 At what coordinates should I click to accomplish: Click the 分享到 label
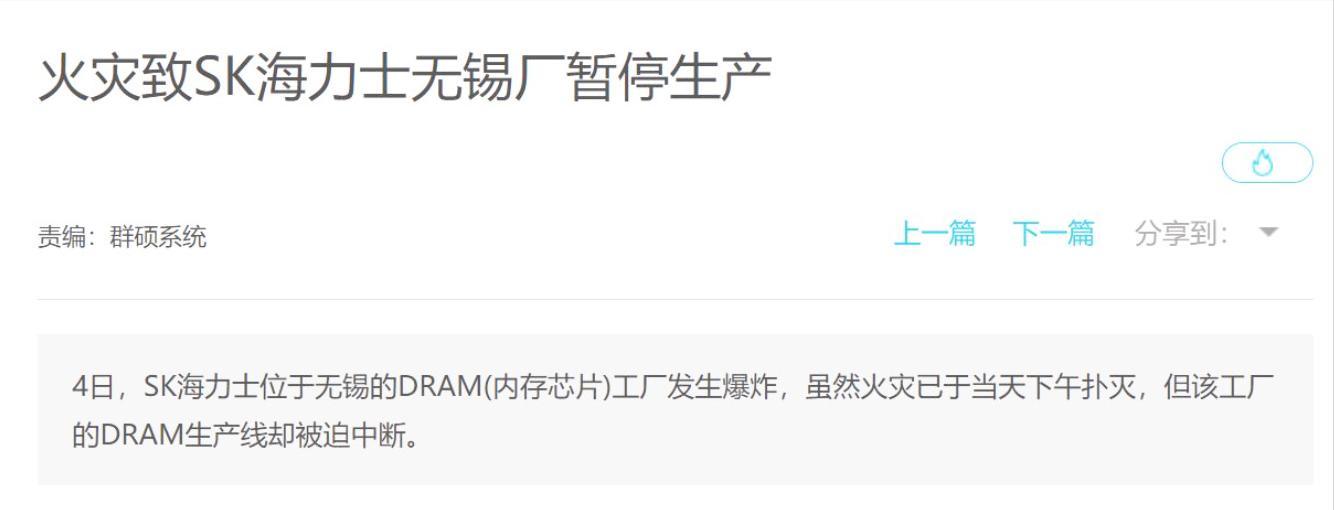click(1181, 234)
